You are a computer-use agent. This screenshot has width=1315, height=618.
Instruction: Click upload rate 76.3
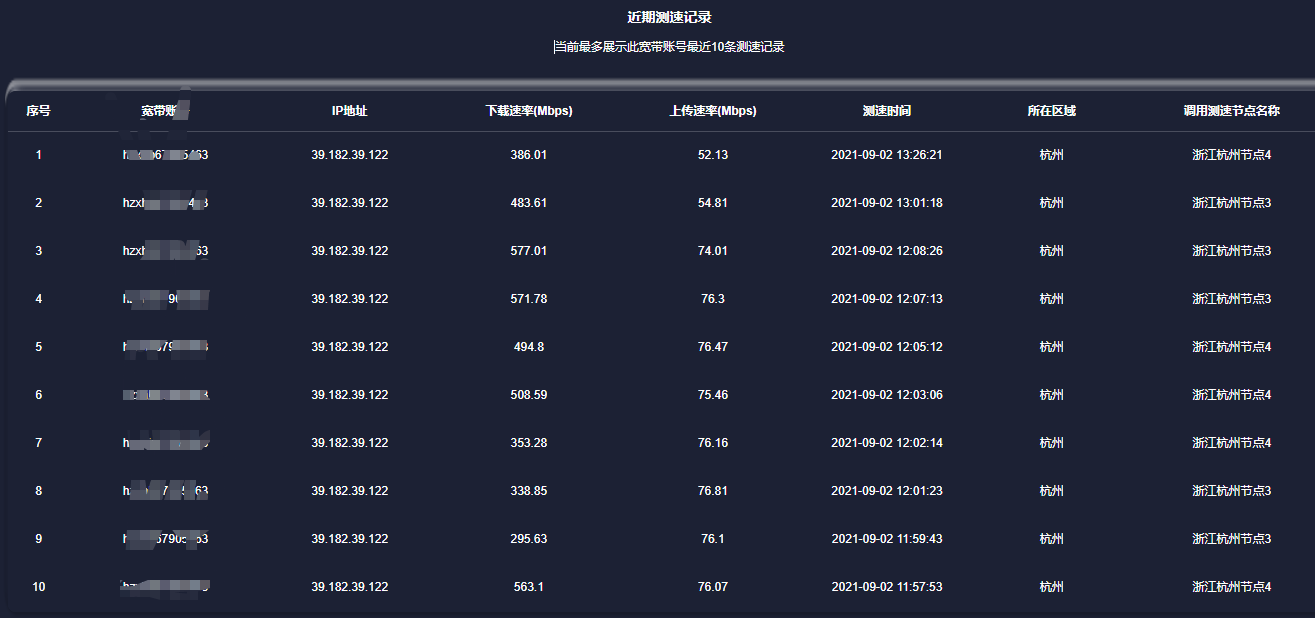click(713, 299)
